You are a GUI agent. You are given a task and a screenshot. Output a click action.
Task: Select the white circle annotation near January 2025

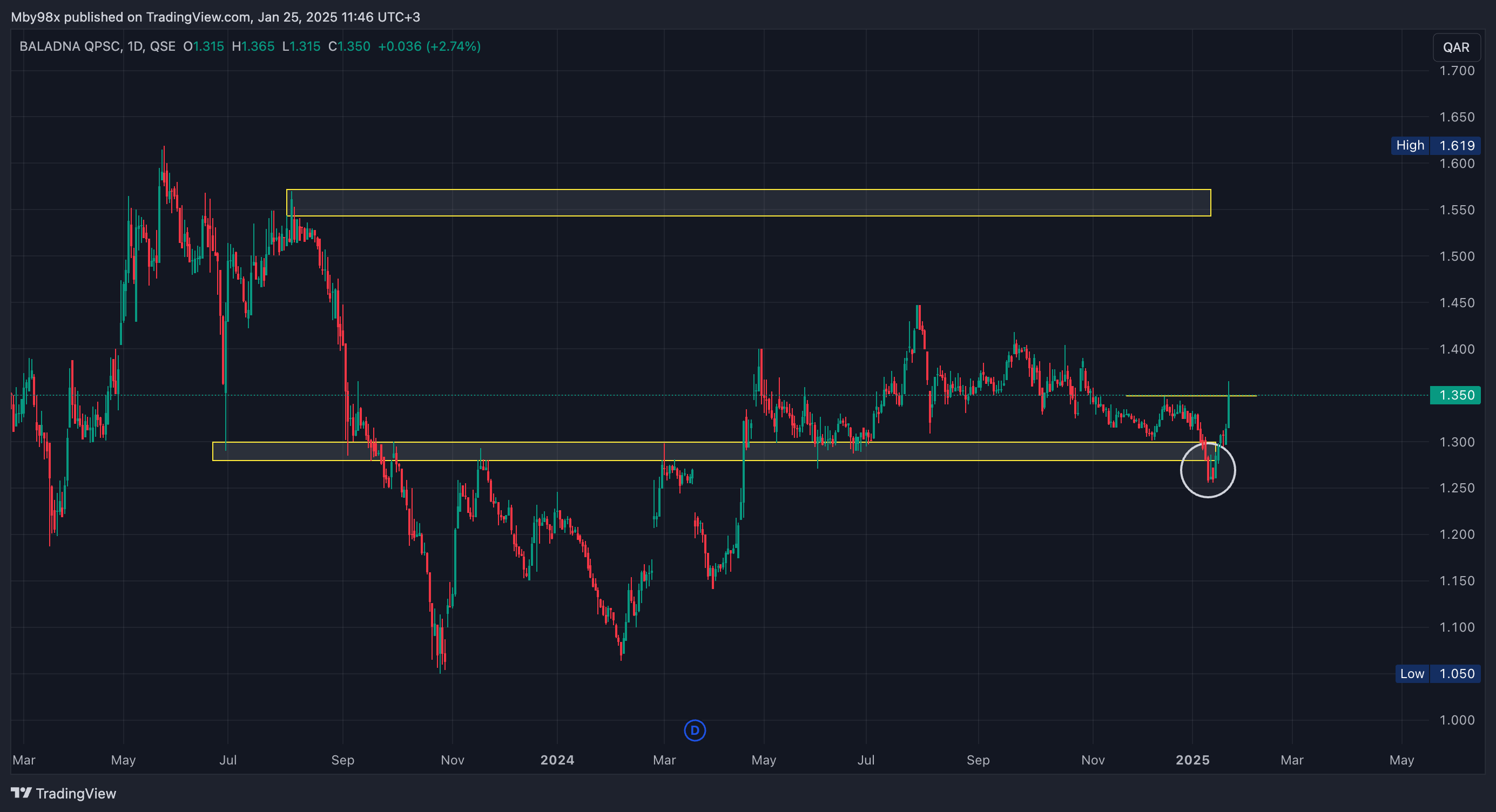pos(1208,470)
